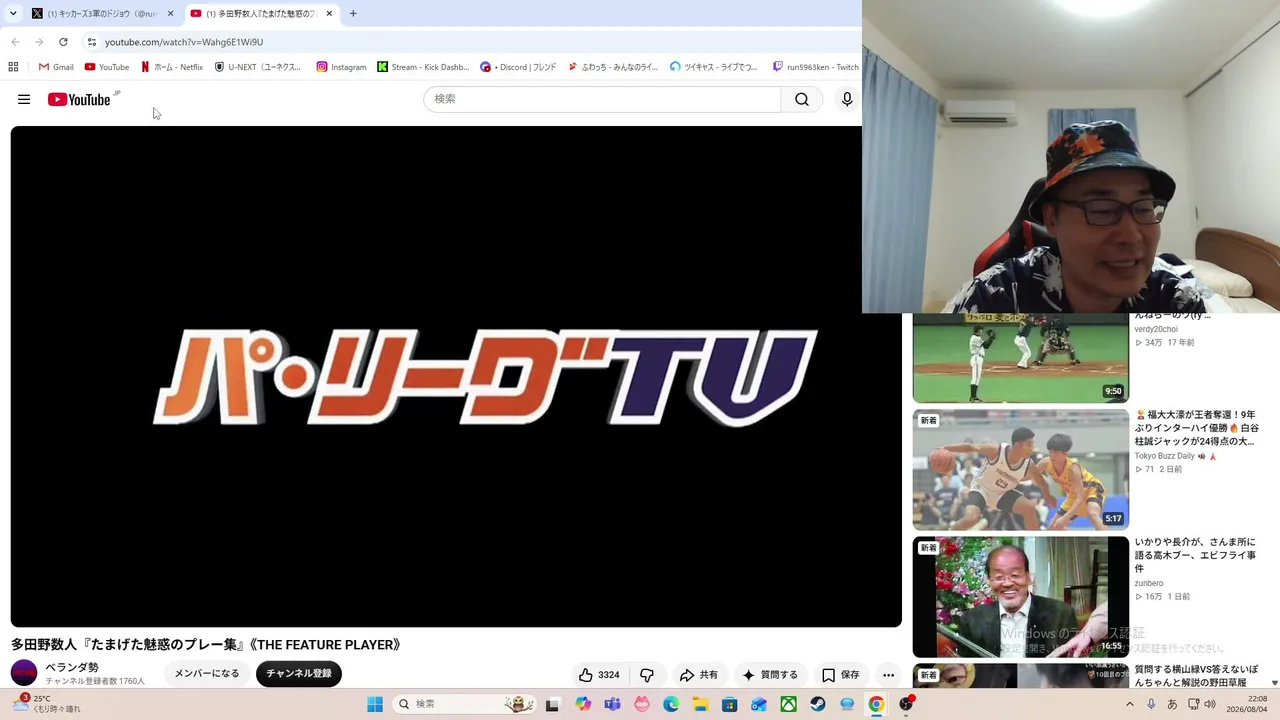
Task: Open the zunbero channel link
Action: 1149,583
